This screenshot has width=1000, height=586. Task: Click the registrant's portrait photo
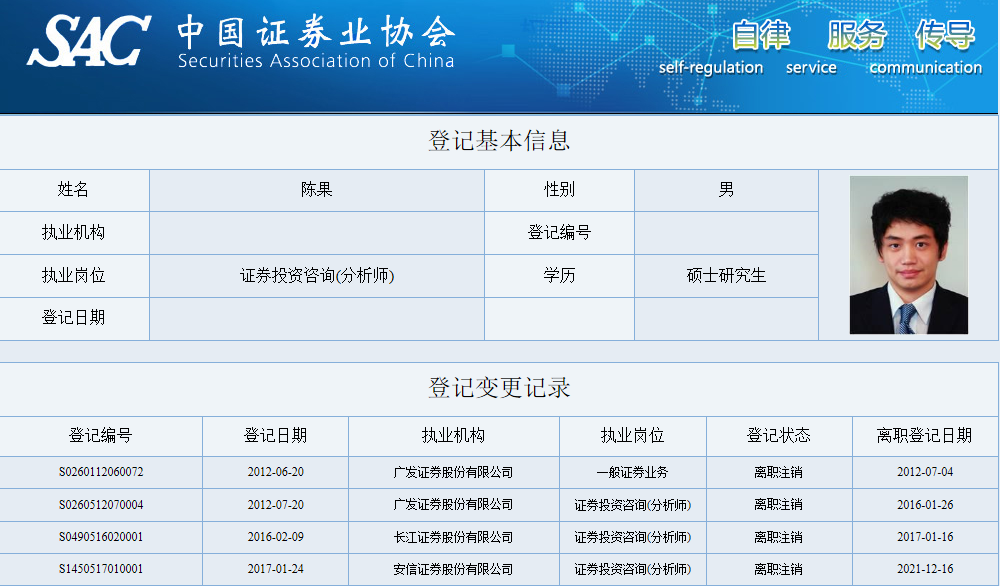click(x=909, y=255)
